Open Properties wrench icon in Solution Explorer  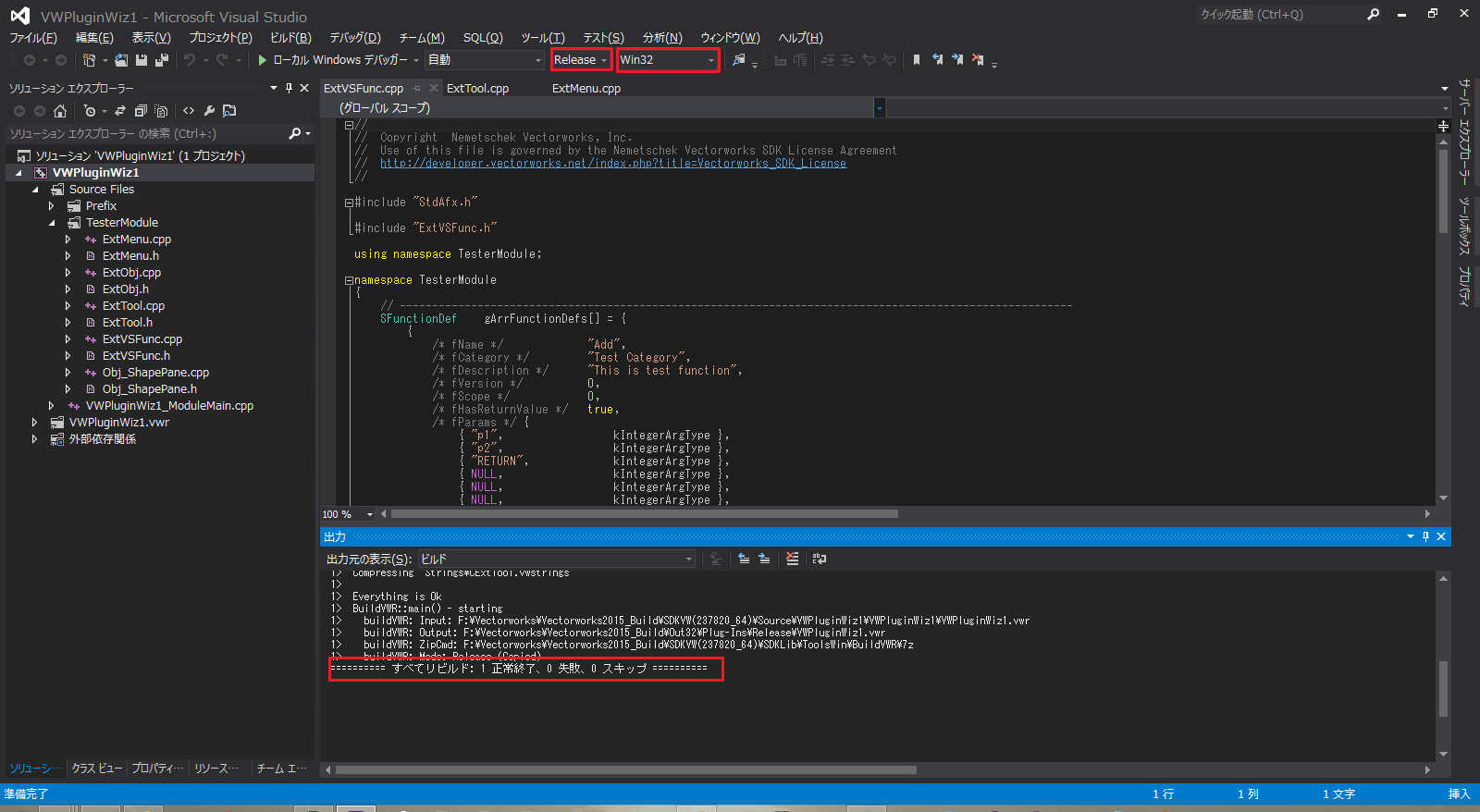point(209,111)
